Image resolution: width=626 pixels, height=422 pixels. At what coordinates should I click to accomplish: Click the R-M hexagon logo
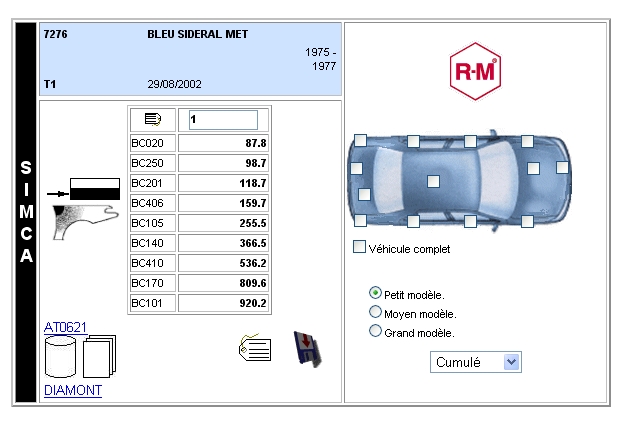coord(475,71)
